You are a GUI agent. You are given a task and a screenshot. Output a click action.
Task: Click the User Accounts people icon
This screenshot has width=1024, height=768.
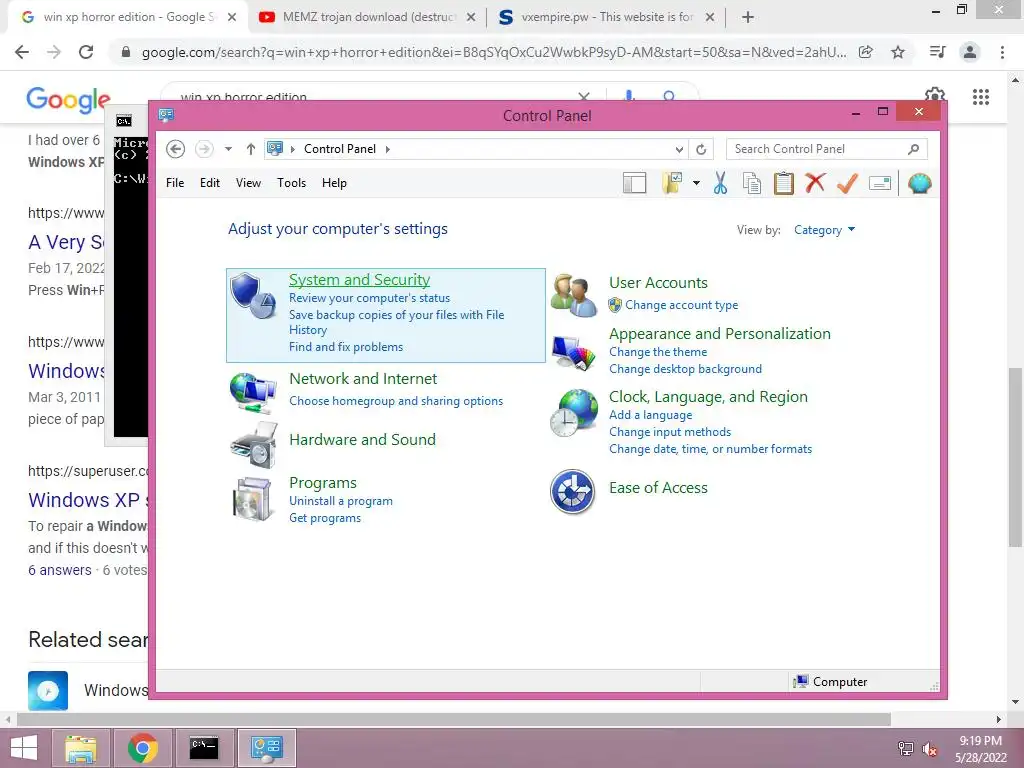573,296
